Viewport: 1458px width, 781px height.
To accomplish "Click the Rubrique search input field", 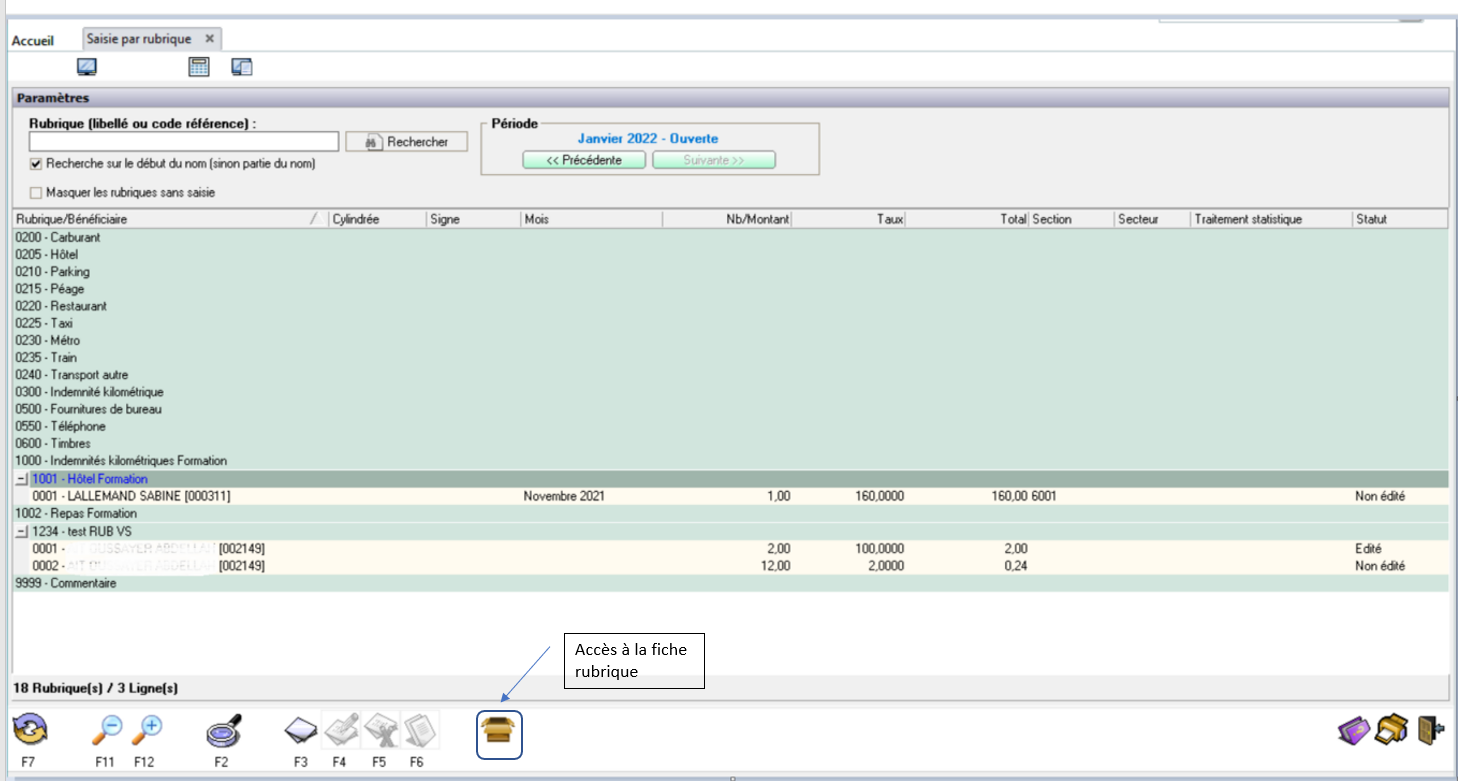I will pos(184,141).
